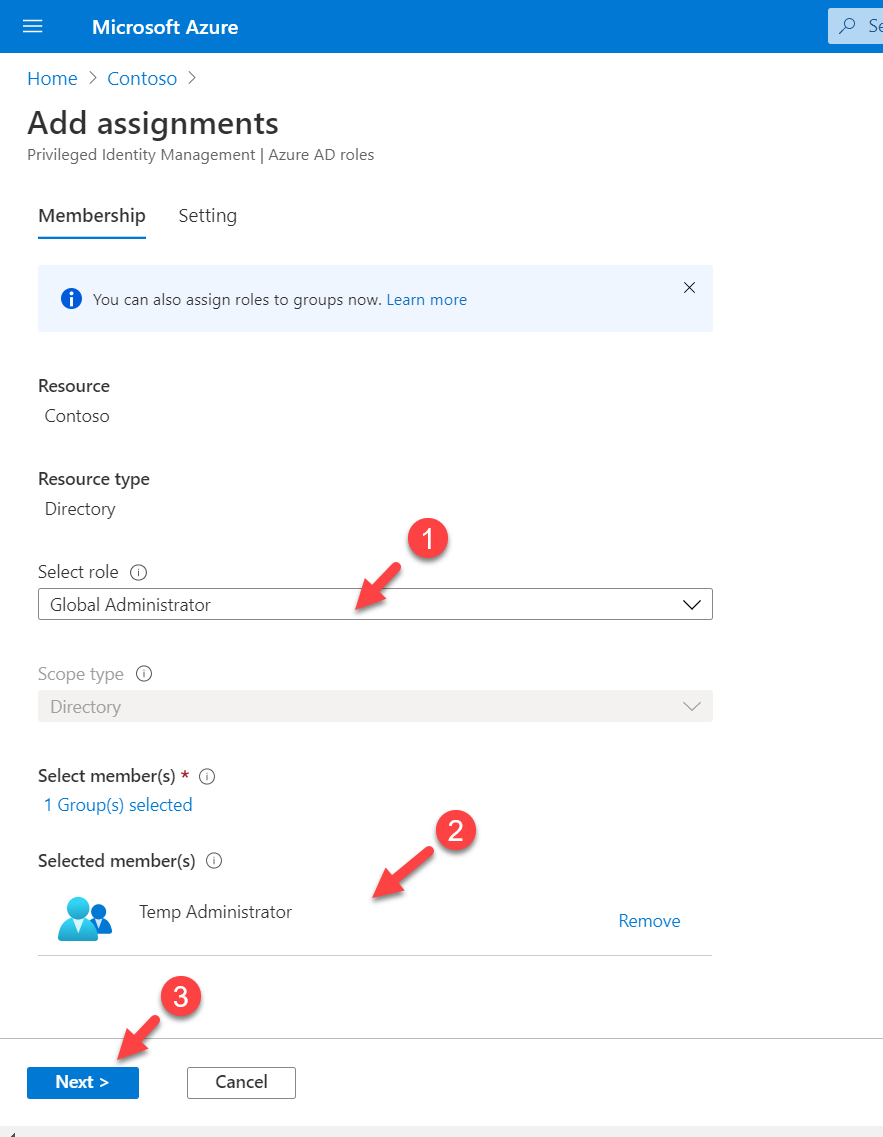Open the Global Administrator role dropdown
883x1137 pixels.
click(375, 604)
